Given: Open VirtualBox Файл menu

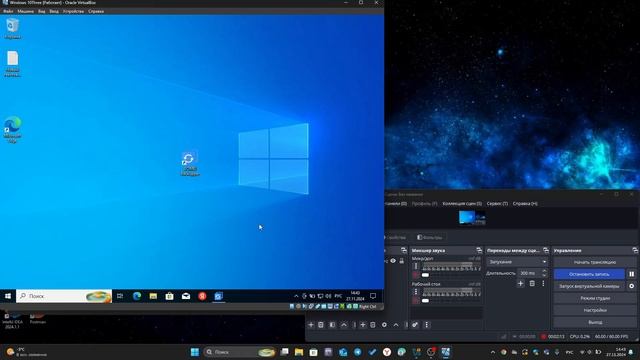Looking at the screenshot, I should point(8,11).
